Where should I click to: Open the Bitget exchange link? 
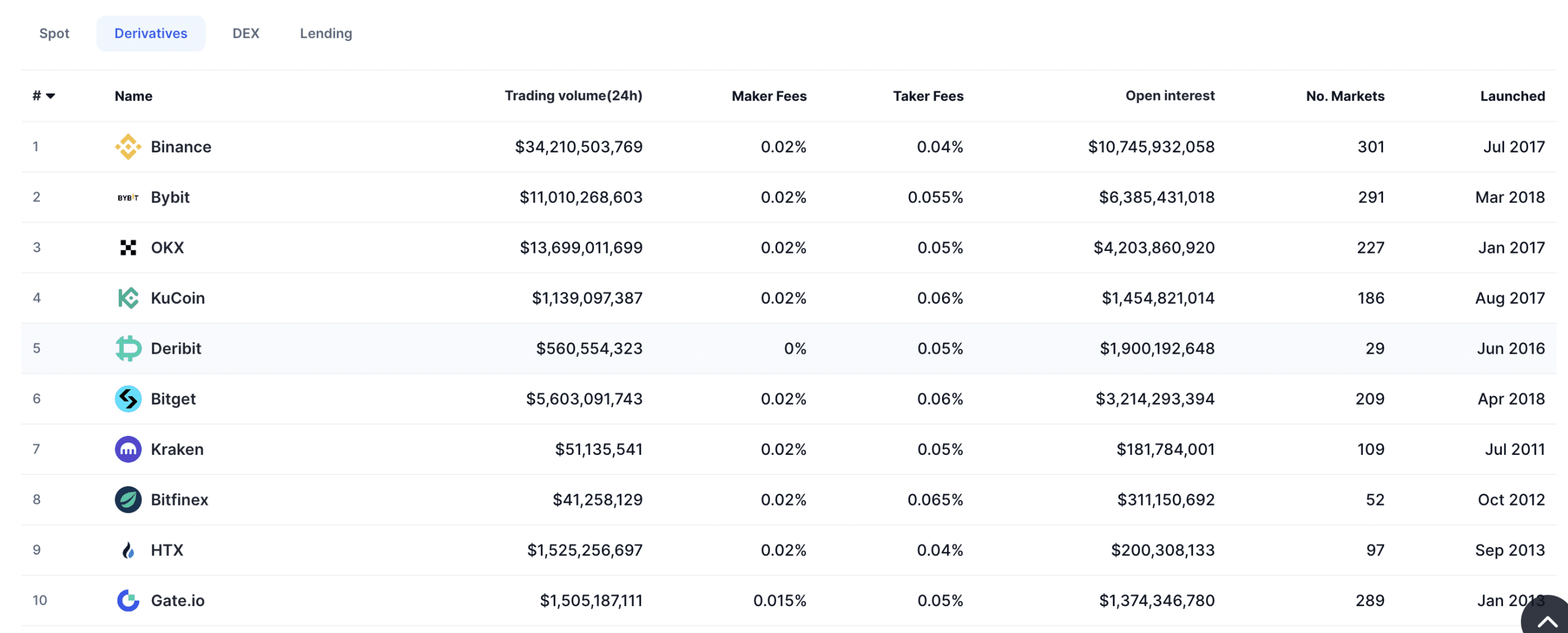click(173, 399)
